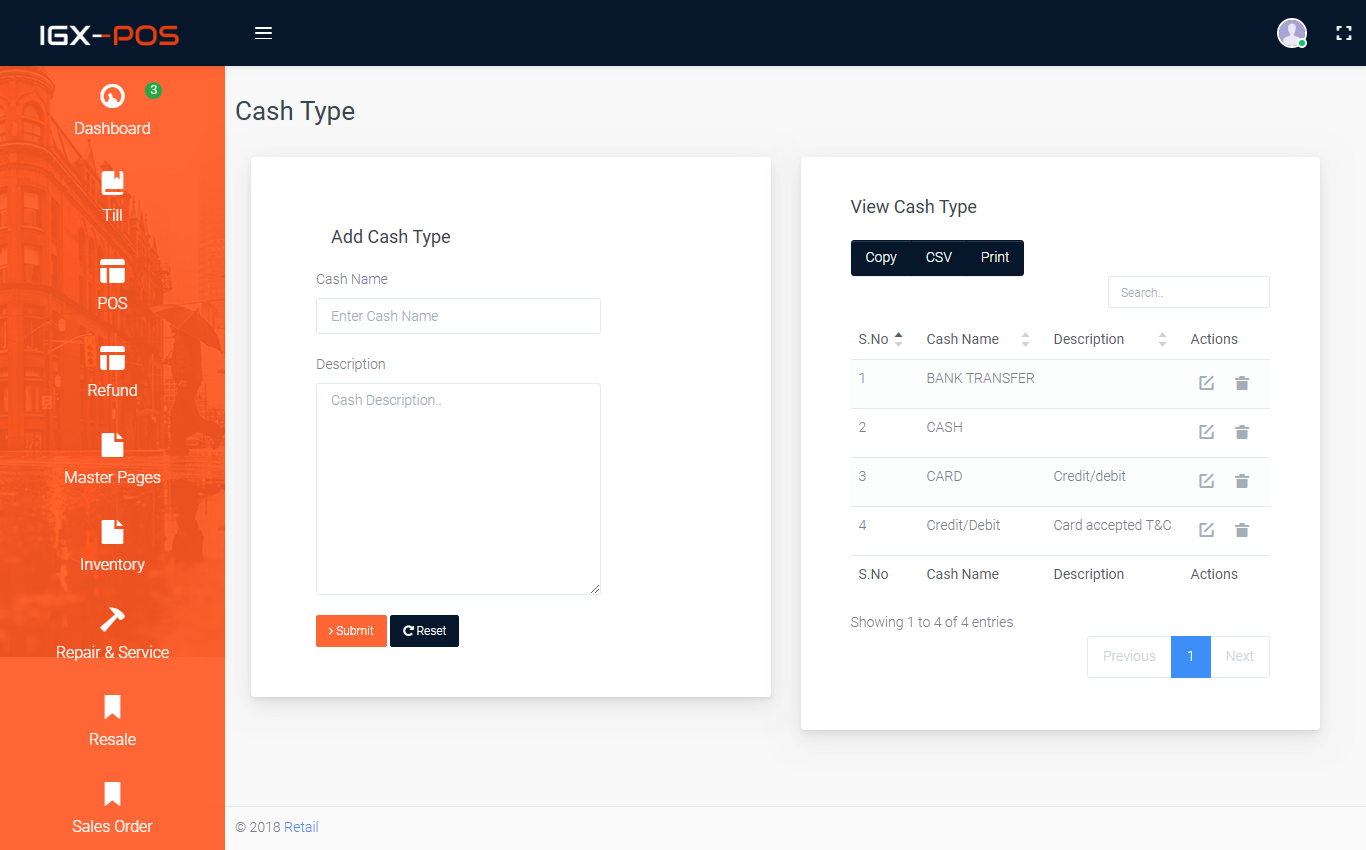Open the user profile avatar
1366x850 pixels.
pos(1292,33)
